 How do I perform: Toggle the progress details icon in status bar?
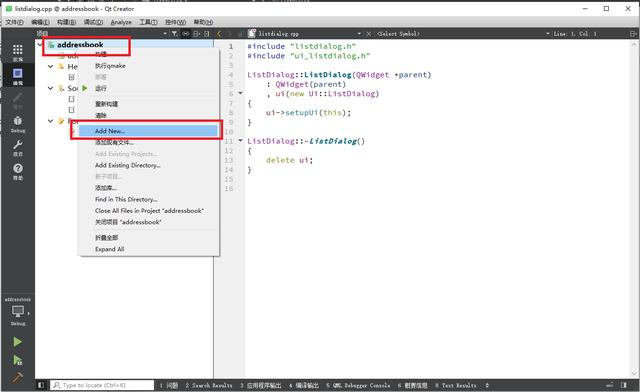[610, 385]
